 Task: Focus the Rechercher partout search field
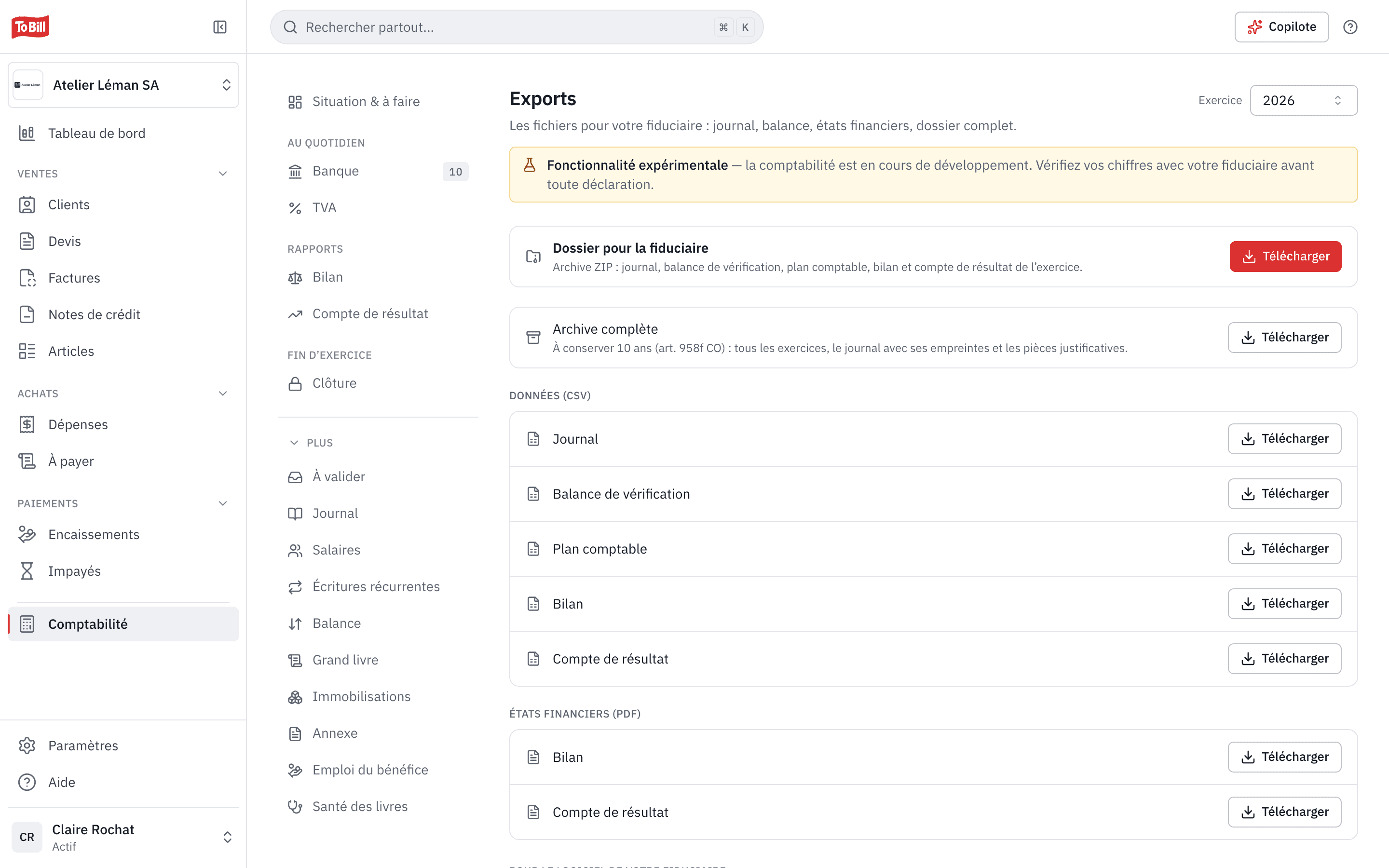point(517,27)
